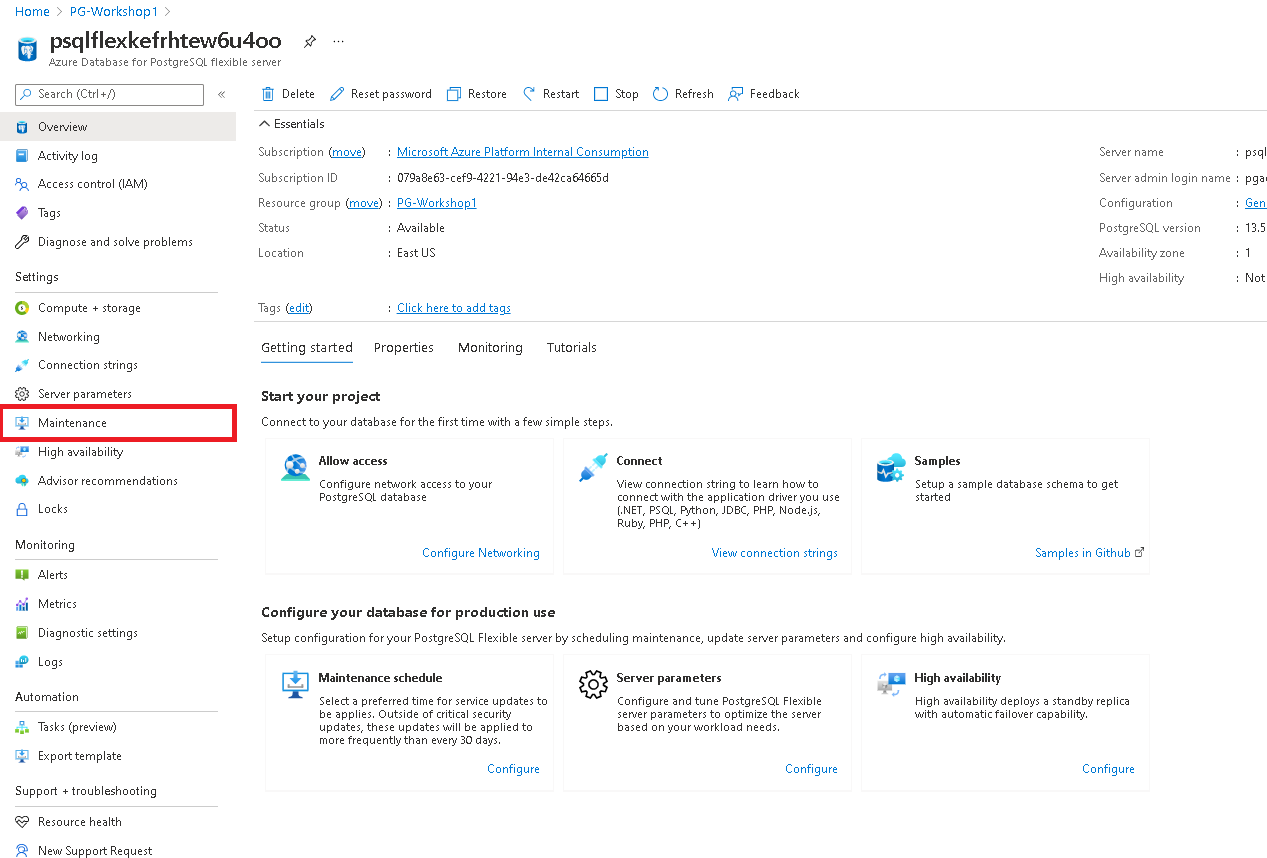This screenshot has width=1267, height=858.
Task: Click inside the sidebar search field
Action: 108,94
